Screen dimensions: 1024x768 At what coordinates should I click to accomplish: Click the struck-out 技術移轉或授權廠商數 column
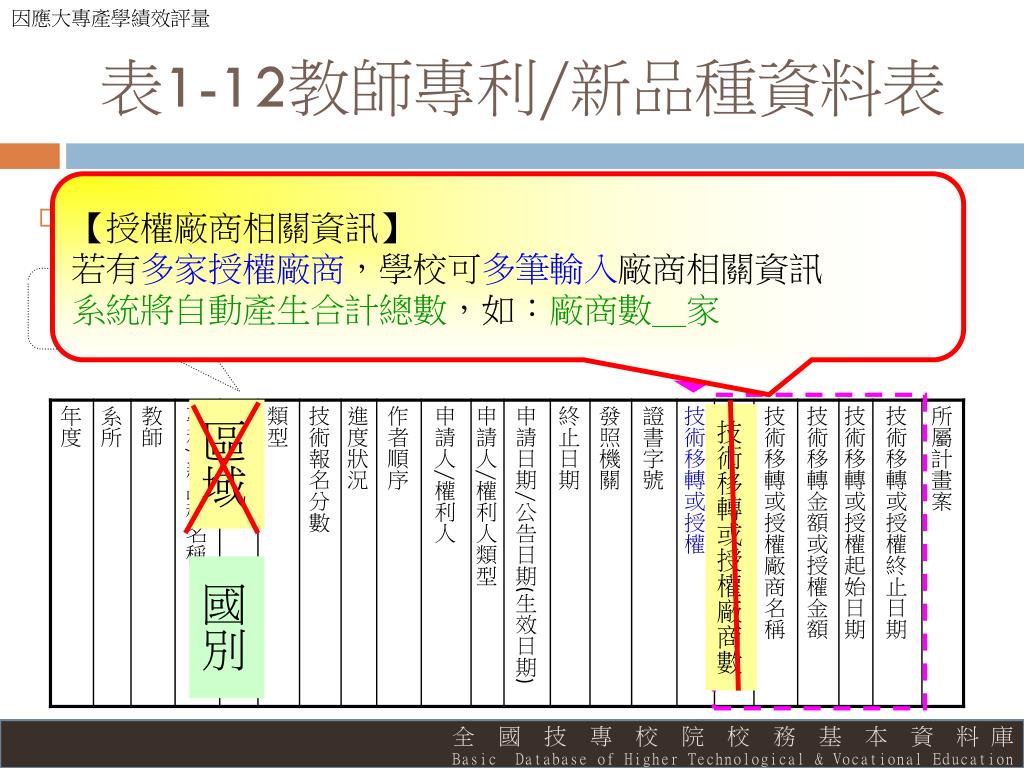(730, 546)
